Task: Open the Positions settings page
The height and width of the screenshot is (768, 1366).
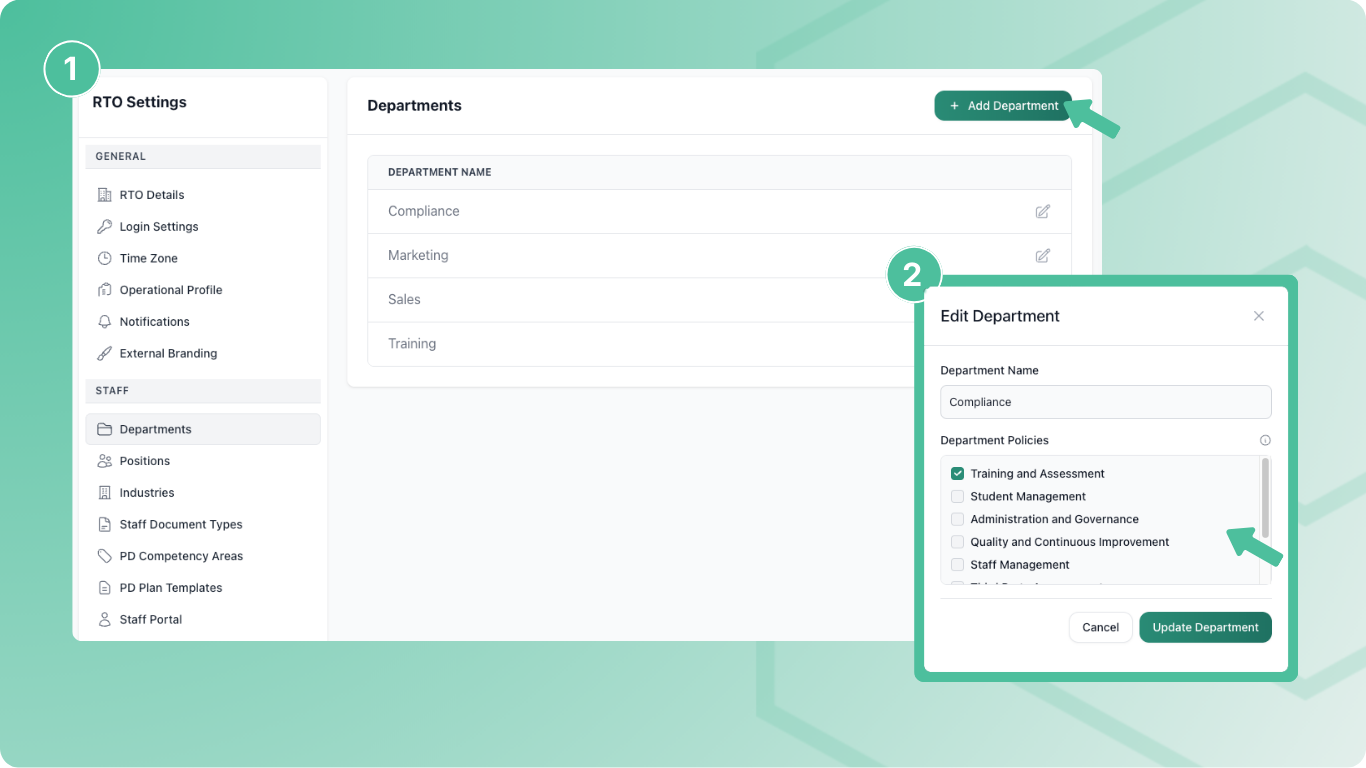Action: pyautogui.click(x=145, y=461)
